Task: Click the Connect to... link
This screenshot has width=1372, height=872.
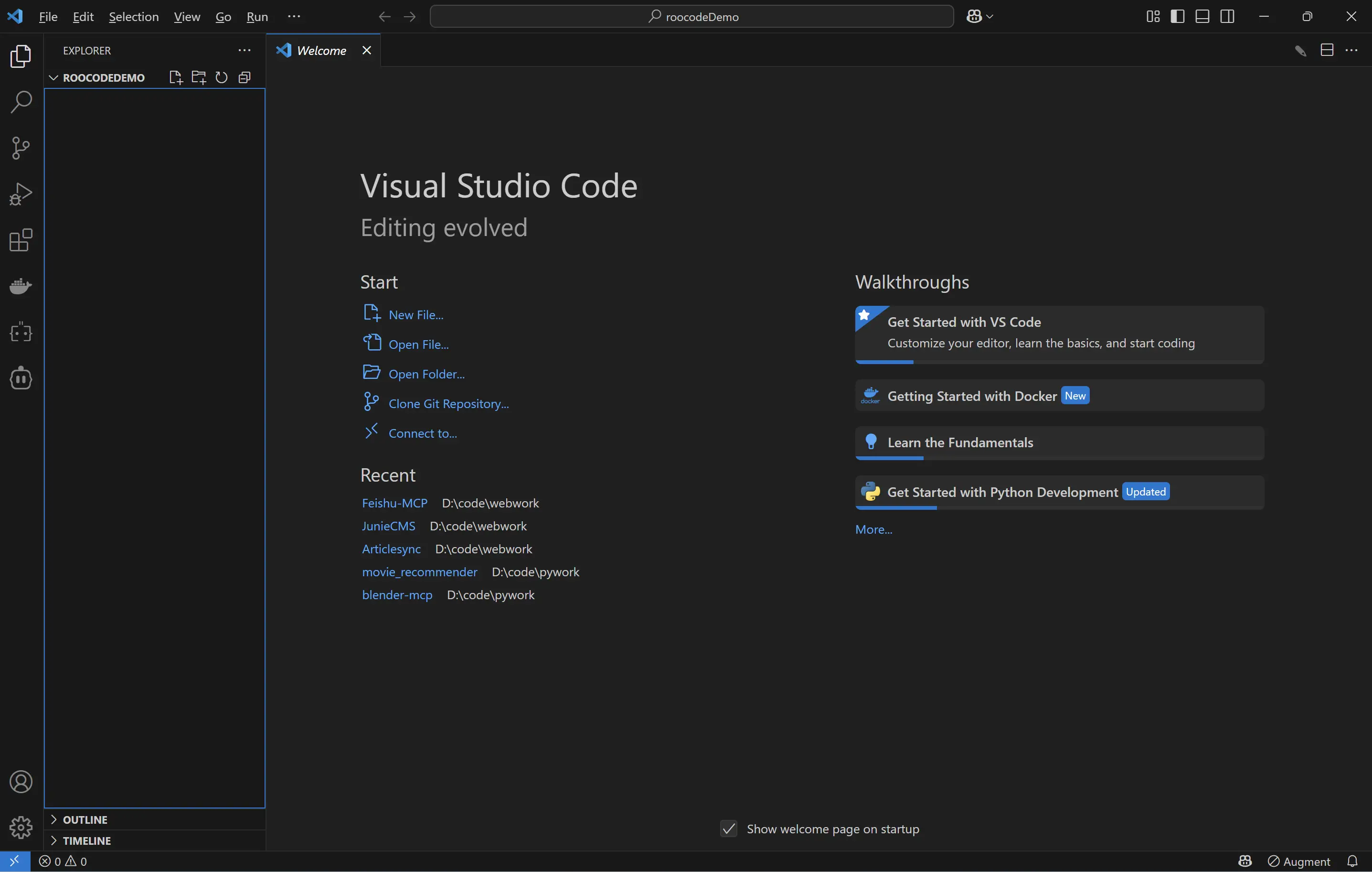Action: [x=423, y=433]
